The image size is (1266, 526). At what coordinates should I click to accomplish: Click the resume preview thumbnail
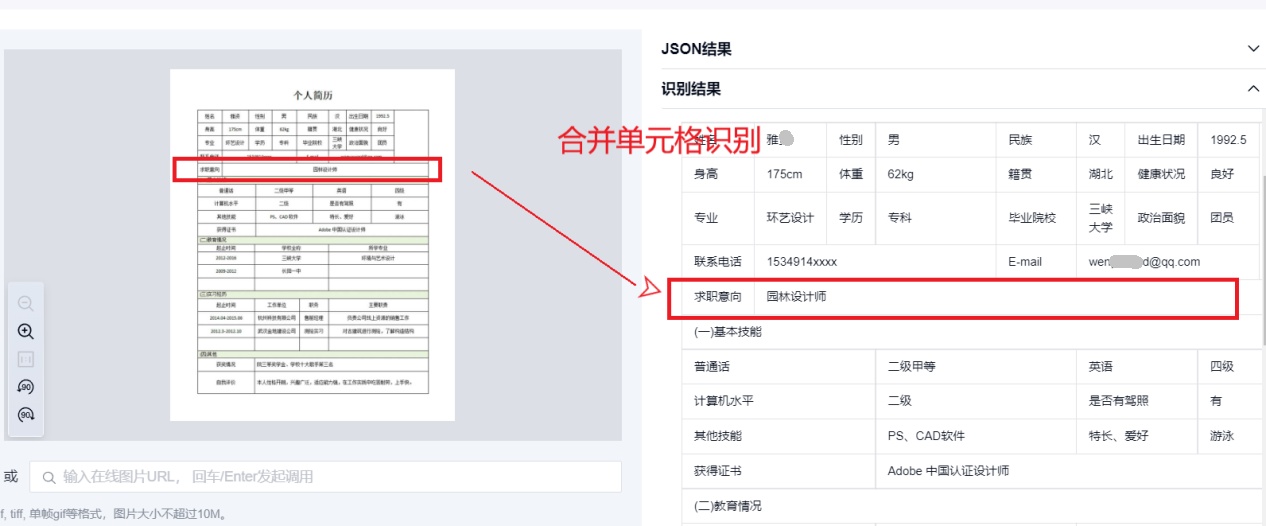click(312, 245)
